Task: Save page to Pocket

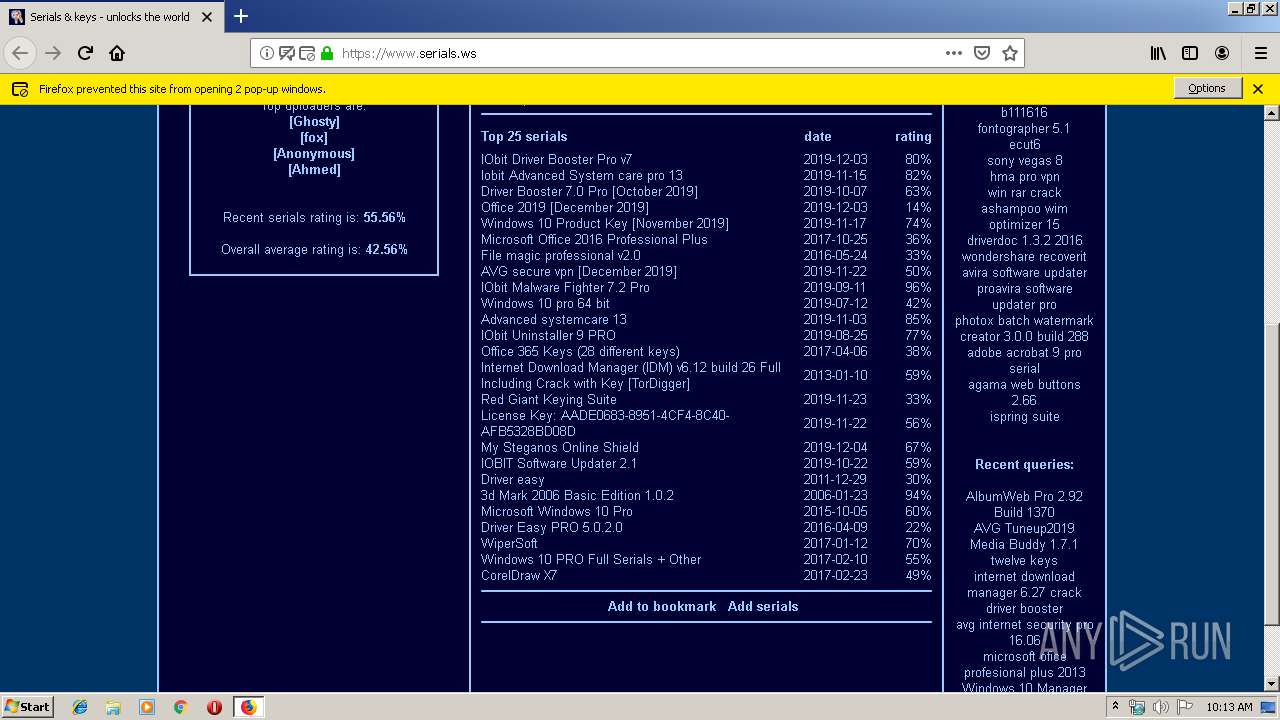Action: (982, 53)
